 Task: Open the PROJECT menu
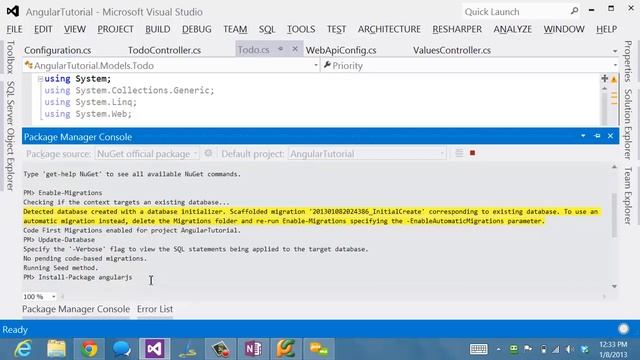[x=116, y=29]
